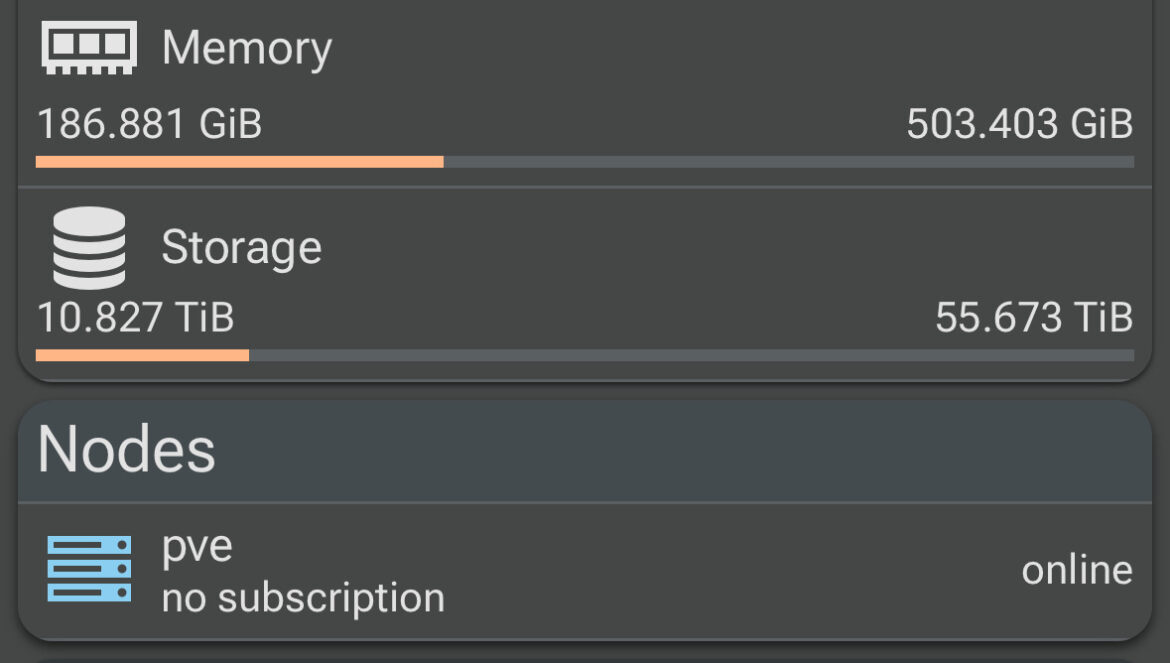This screenshot has height=663, width=1170.
Task: Click the gray unused part of Memory bar
Action: click(788, 161)
